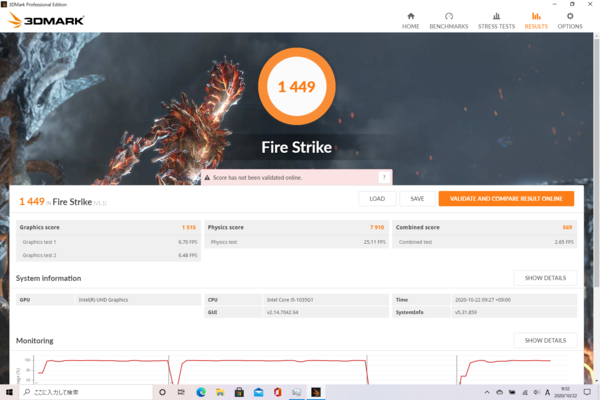Click the 1 449 score circle
Screen dimensions: 600x400
coord(297,87)
